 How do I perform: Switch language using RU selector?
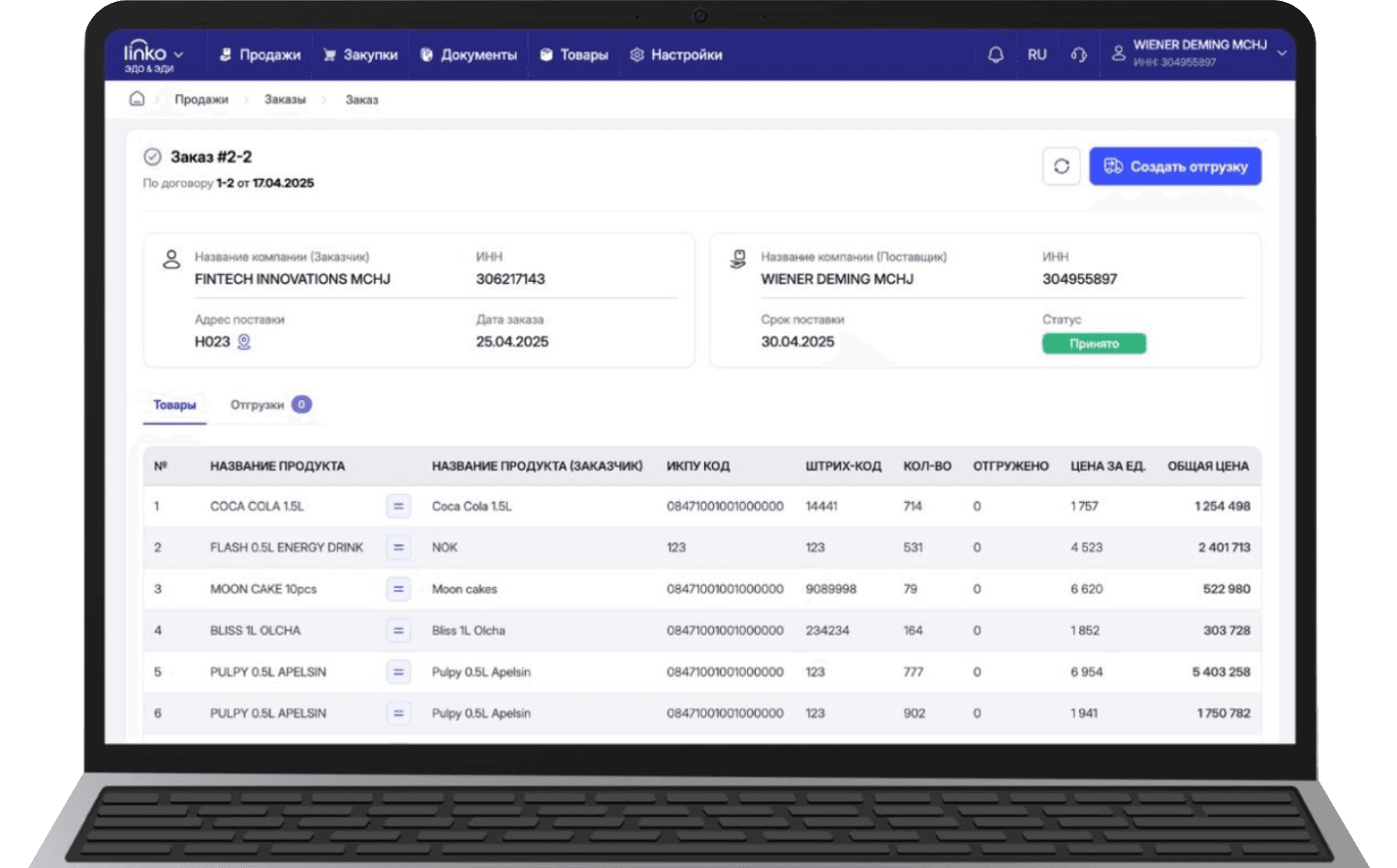[1037, 55]
